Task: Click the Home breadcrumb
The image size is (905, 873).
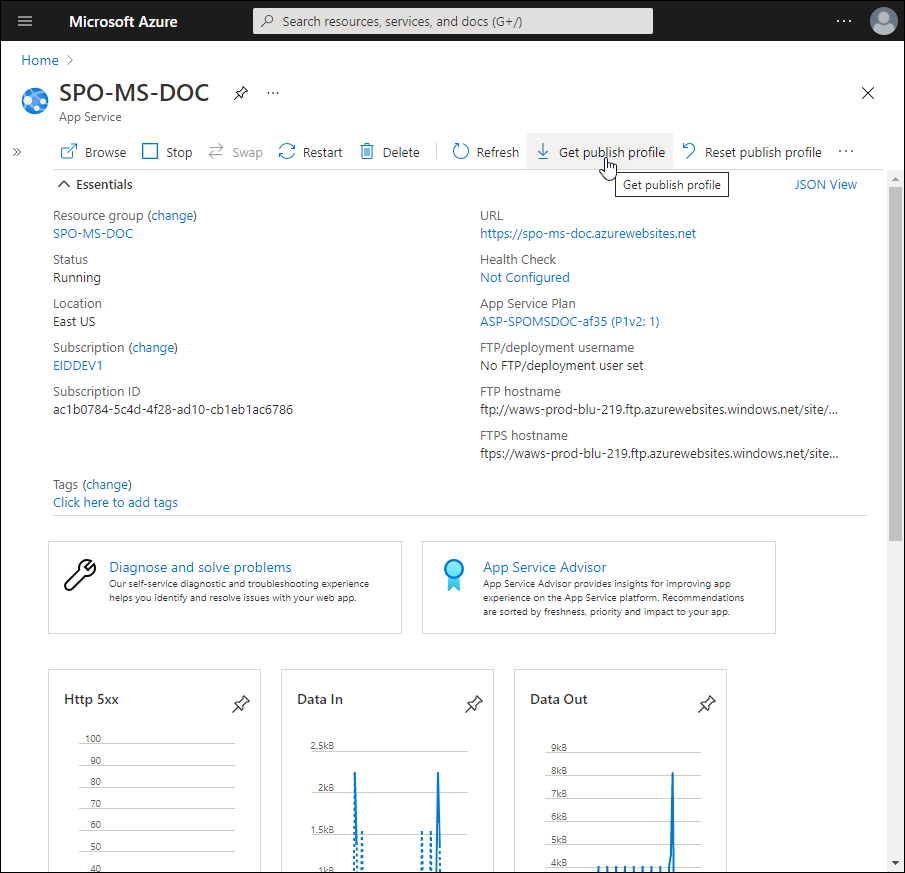Action: pyautogui.click(x=40, y=60)
